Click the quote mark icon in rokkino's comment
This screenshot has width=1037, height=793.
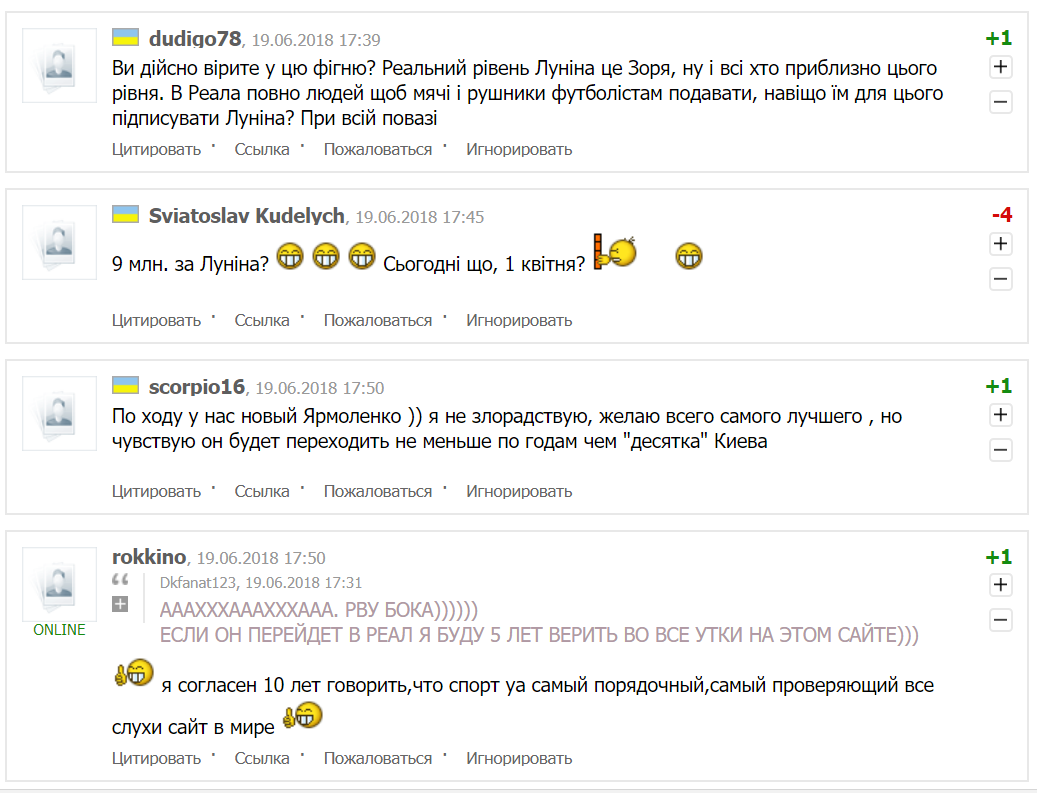point(120,580)
